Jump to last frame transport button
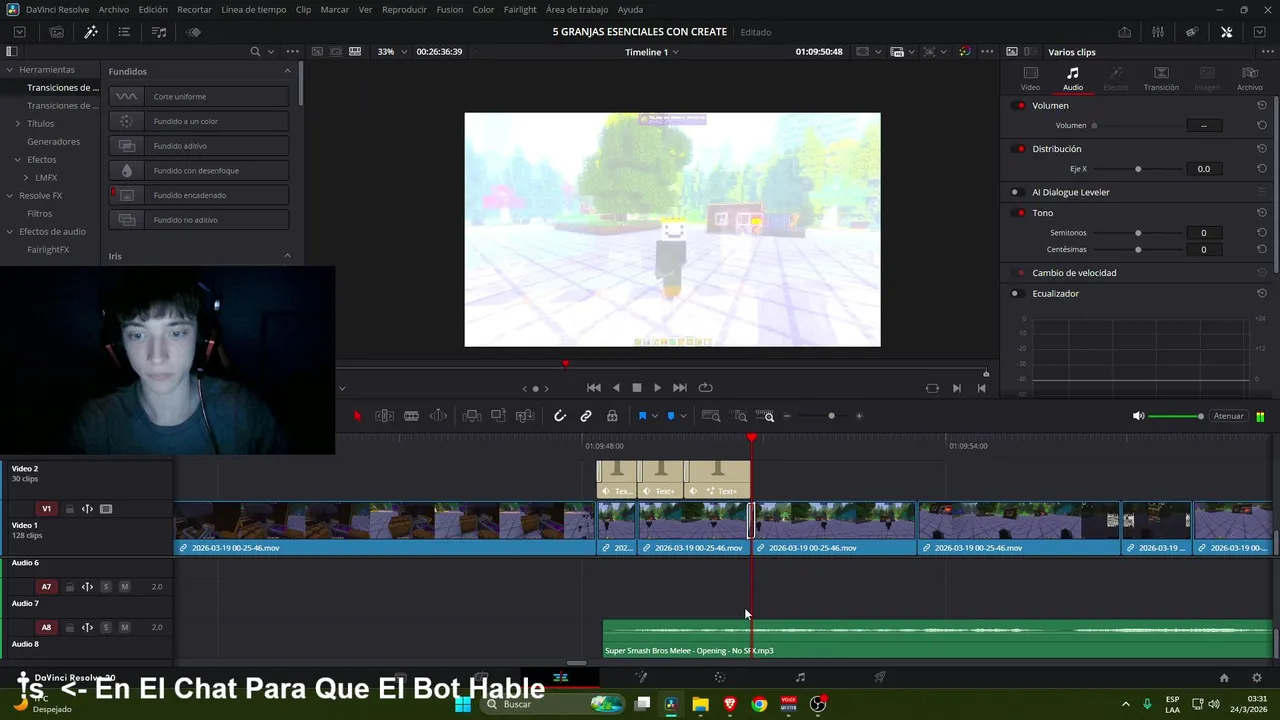The image size is (1280, 720). click(x=680, y=388)
